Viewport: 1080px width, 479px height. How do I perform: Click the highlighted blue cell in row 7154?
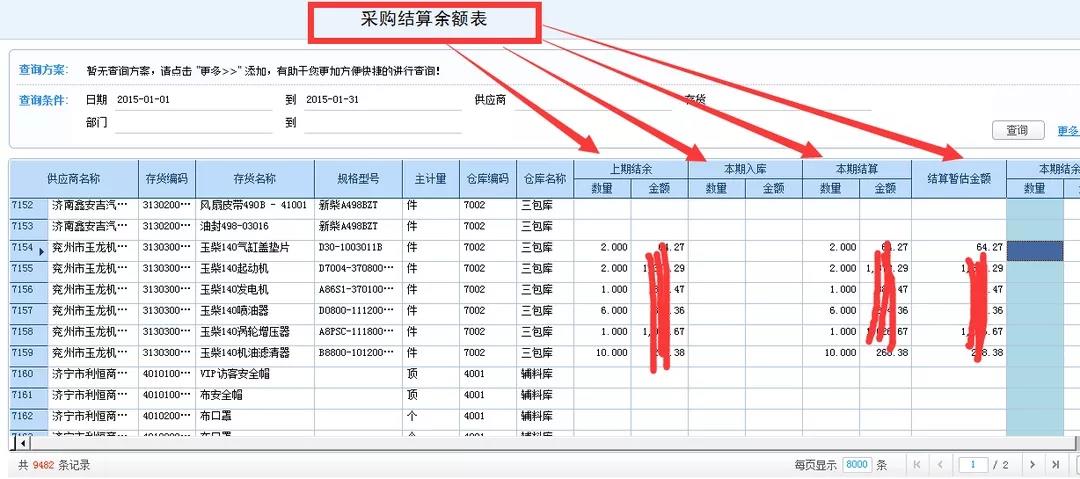coord(1035,250)
